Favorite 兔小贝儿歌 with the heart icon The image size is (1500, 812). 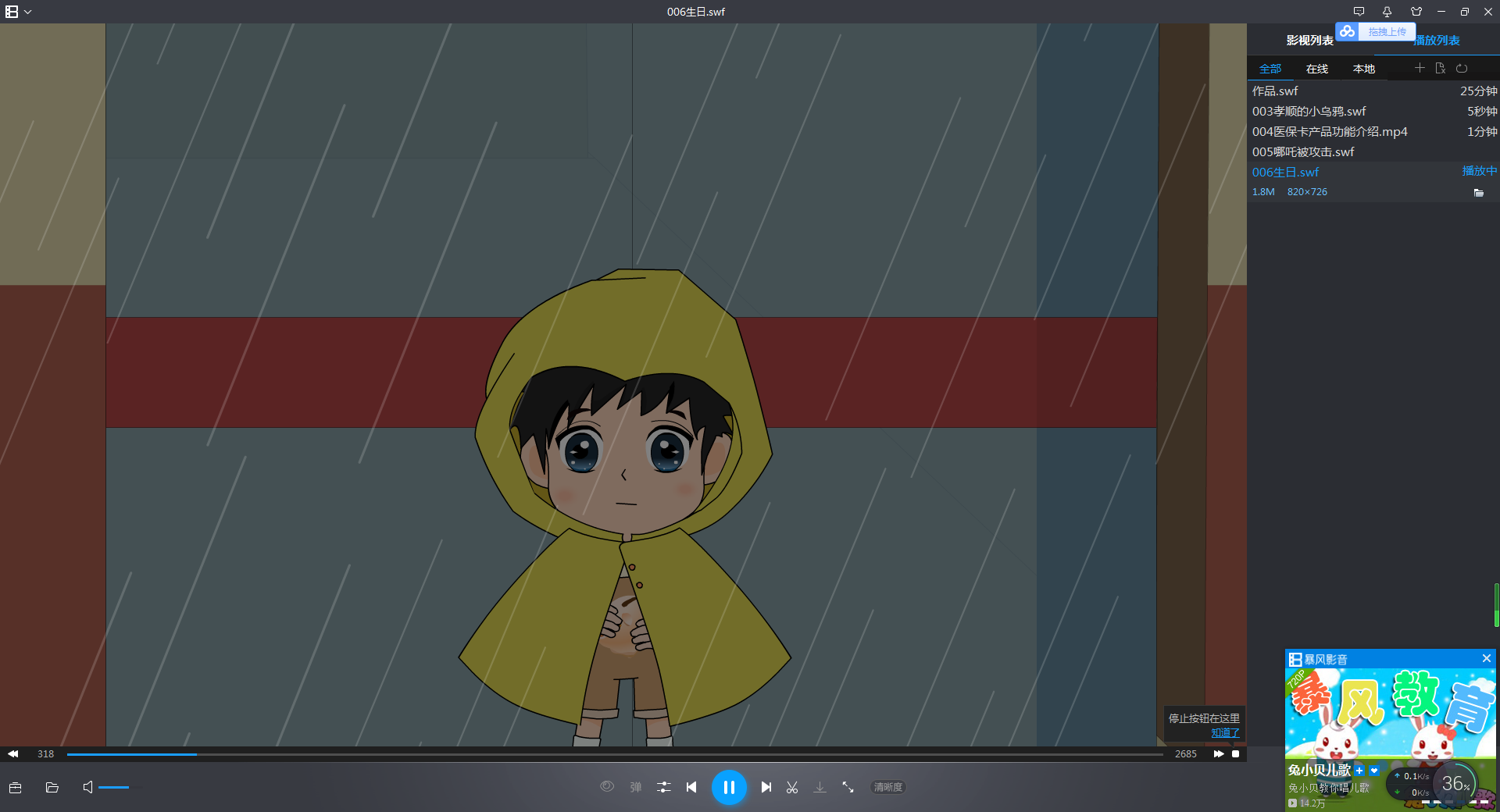pyautogui.click(x=1374, y=771)
